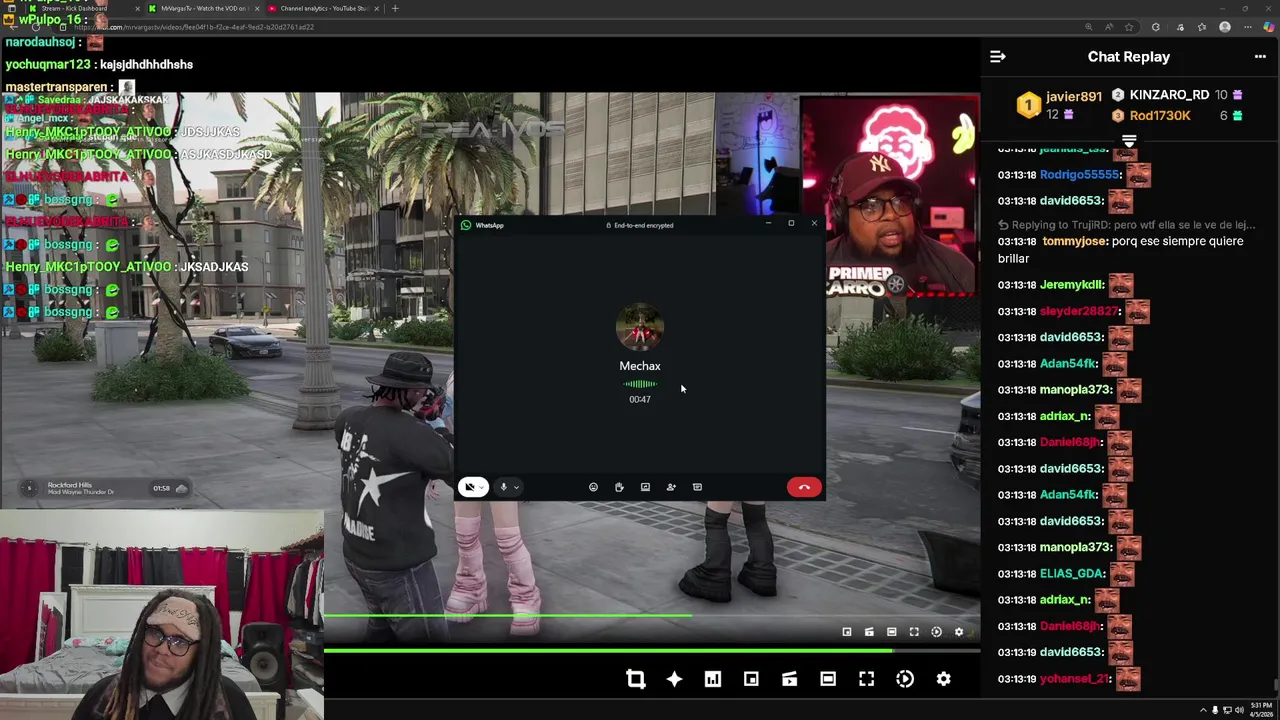
Task: Click playback speed icon in inner video controls
Action: (936, 632)
